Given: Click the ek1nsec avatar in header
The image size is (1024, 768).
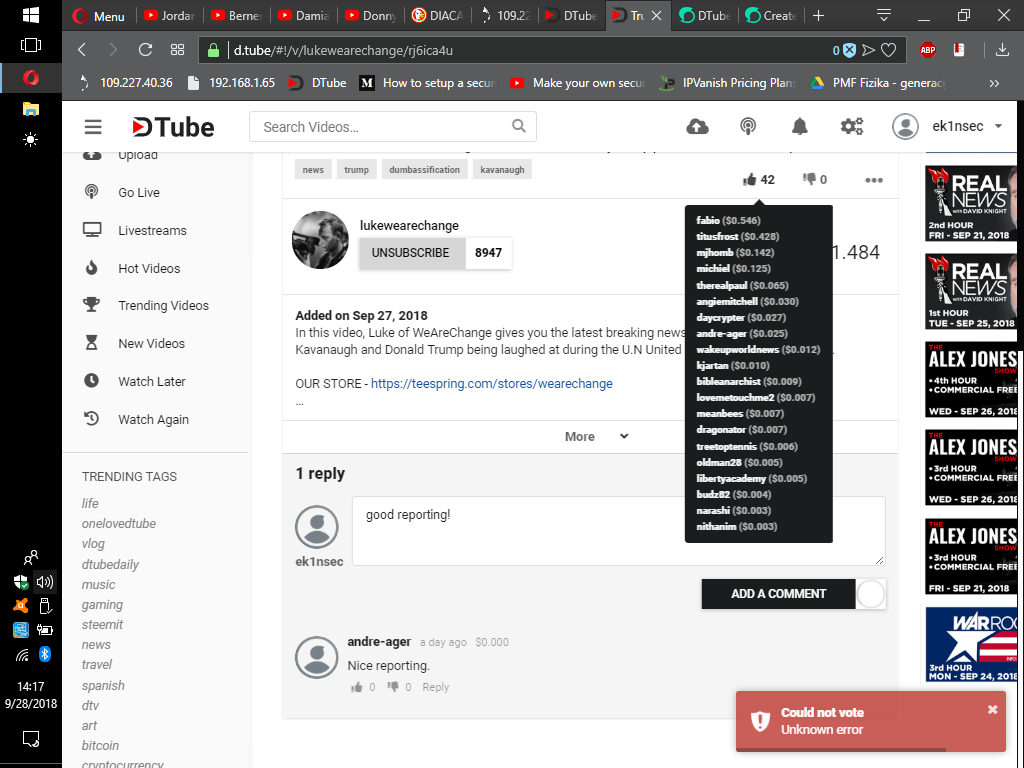Looking at the screenshot, I should (905, 126).
